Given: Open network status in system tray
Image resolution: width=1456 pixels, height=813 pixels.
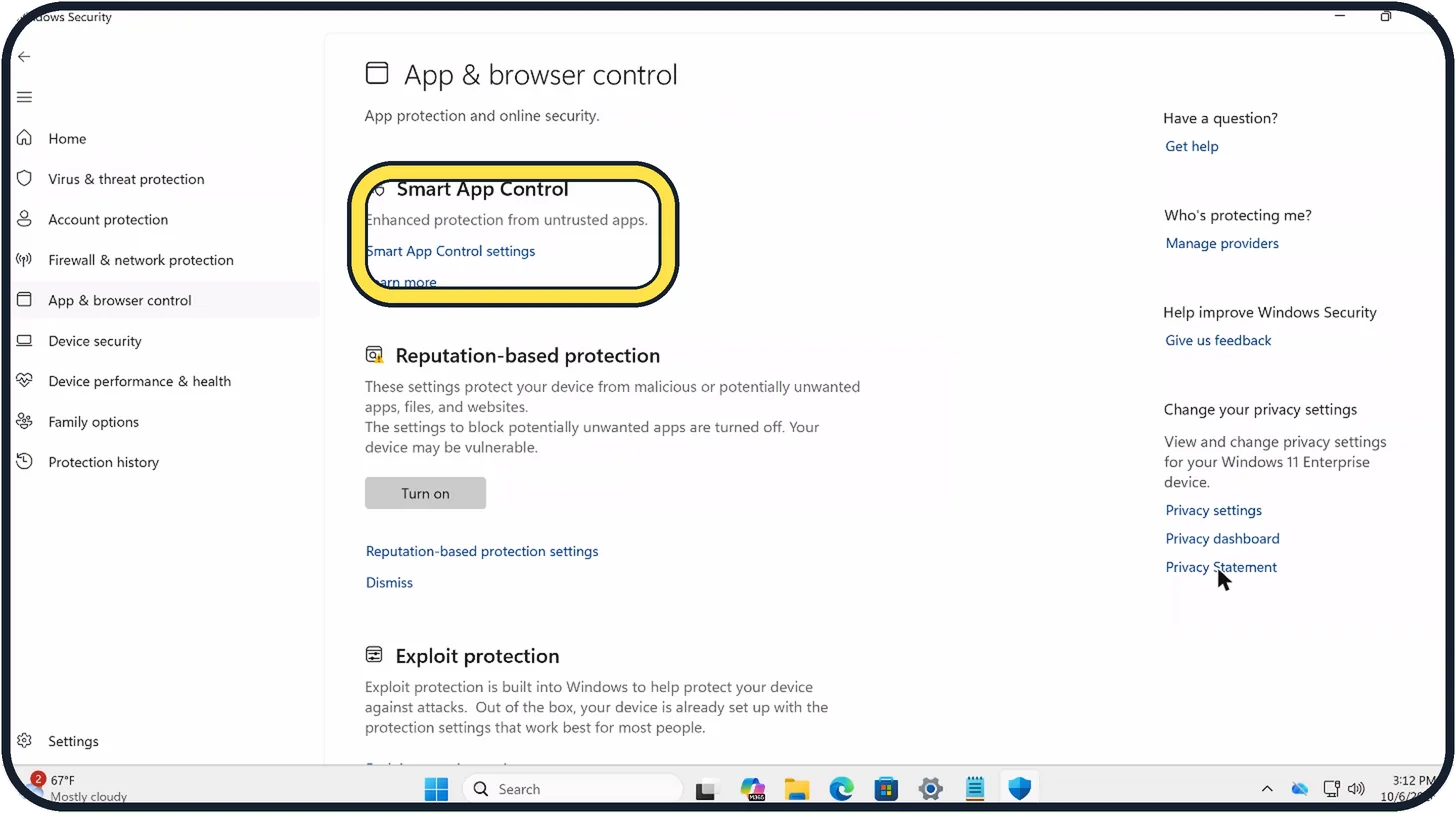Looking at the screenshot, I should point(1331,789).
